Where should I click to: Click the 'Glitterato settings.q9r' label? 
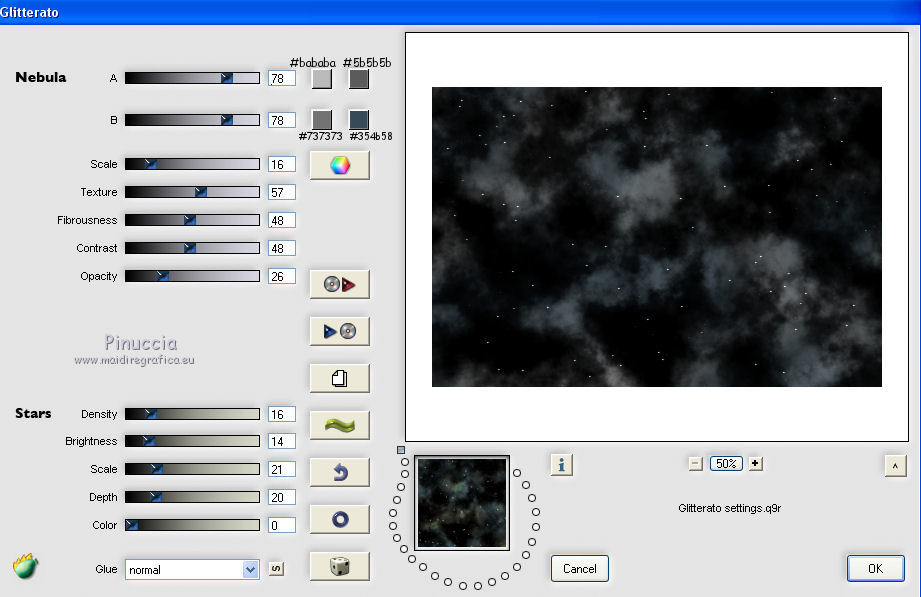click(x=730, y=508)
